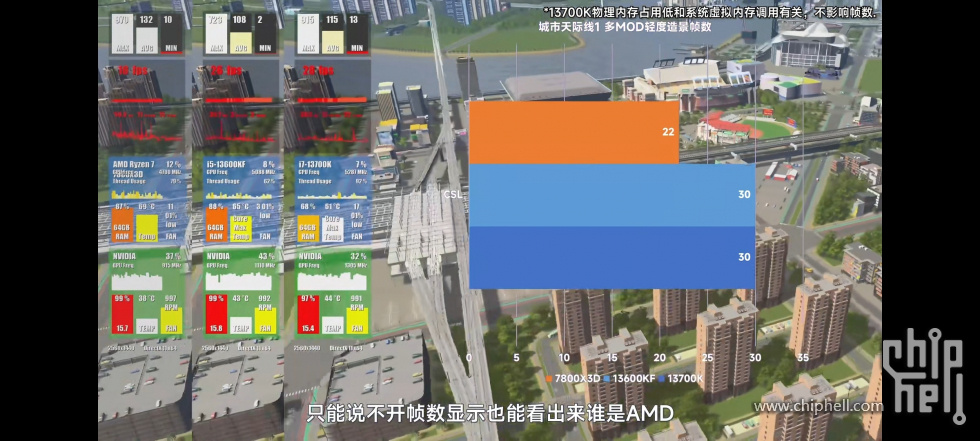This screenshot has height=441, width=980.
Task: Click the yellow FAN box under 992 RPM
Action: [265, 320]
